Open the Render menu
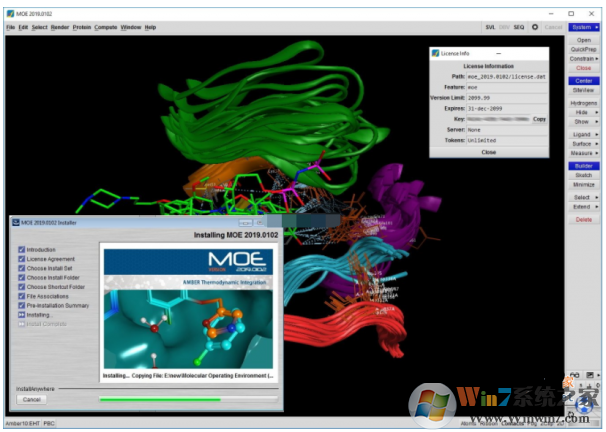 point(60,27)
